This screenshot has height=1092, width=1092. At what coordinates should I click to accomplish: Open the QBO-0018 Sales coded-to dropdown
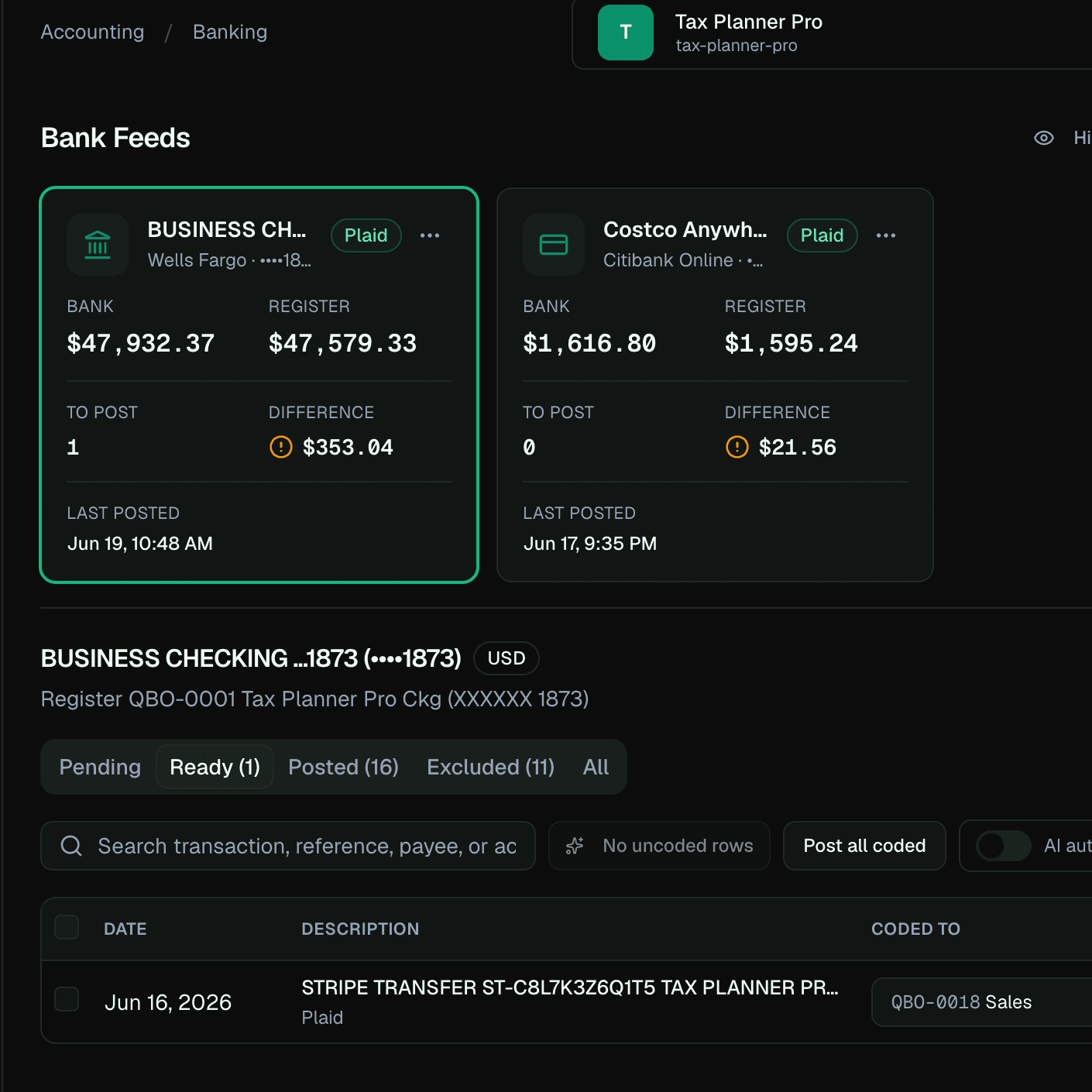coord(981,1002)
